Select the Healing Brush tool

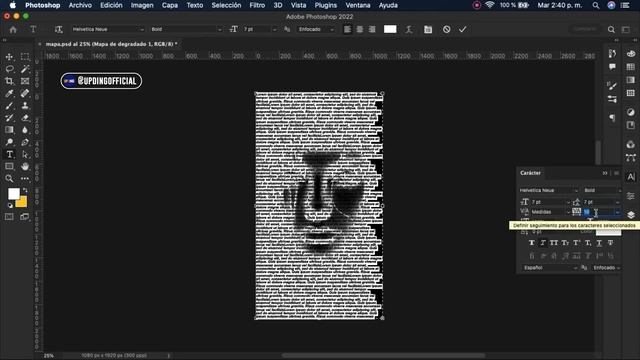click(25, 93)
